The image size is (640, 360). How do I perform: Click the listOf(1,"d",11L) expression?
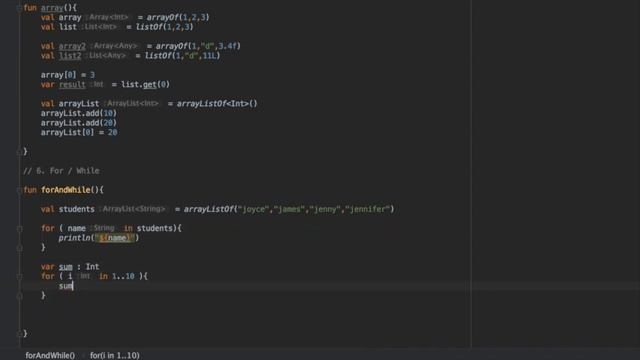point(183,56)
